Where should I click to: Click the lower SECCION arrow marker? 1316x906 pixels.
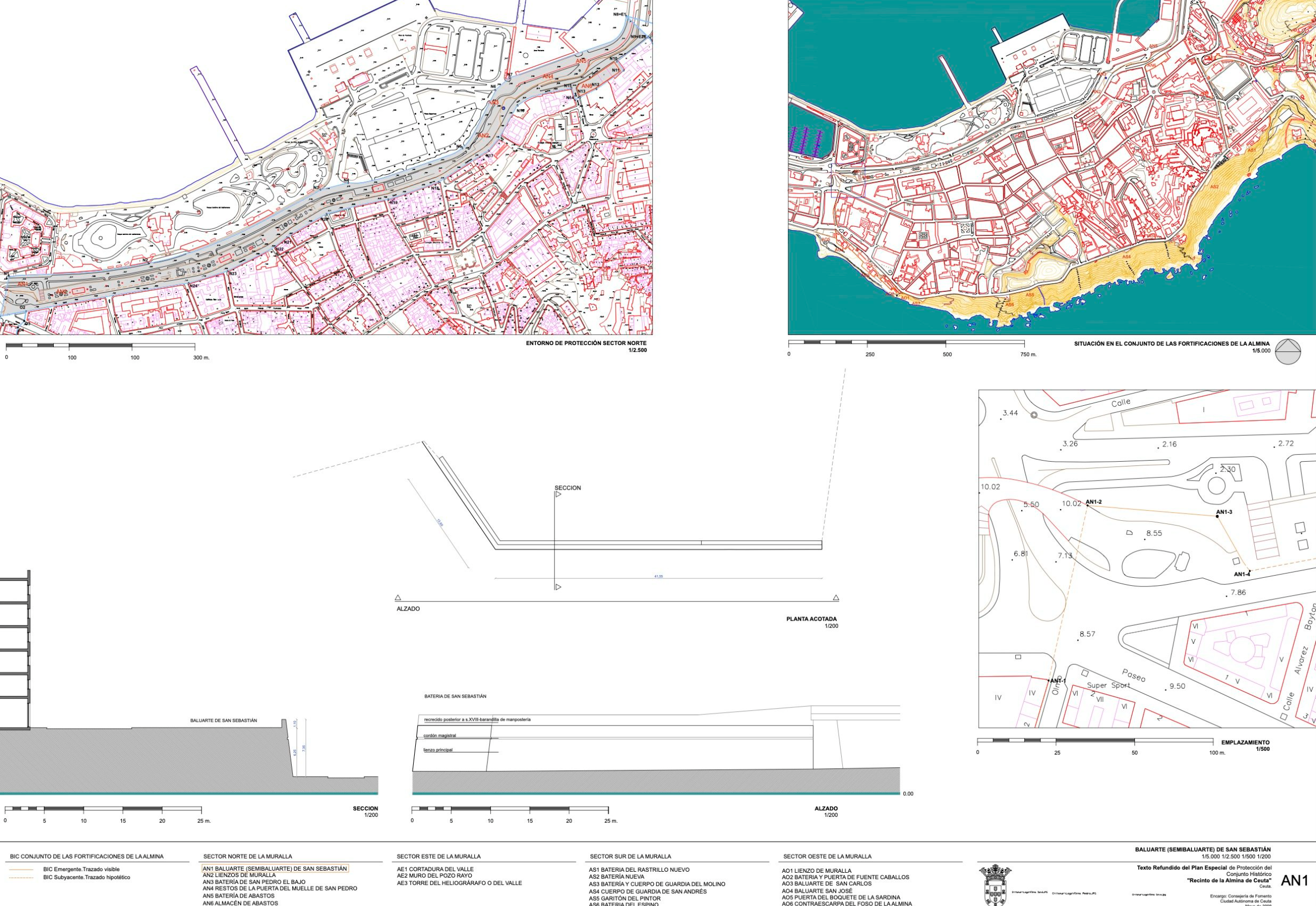pos(558,587)
